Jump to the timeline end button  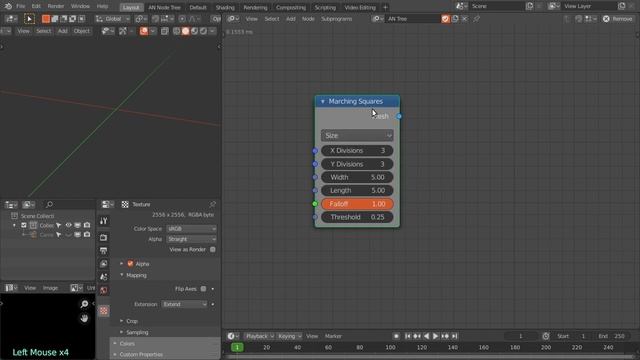click(x=454, y=336)
